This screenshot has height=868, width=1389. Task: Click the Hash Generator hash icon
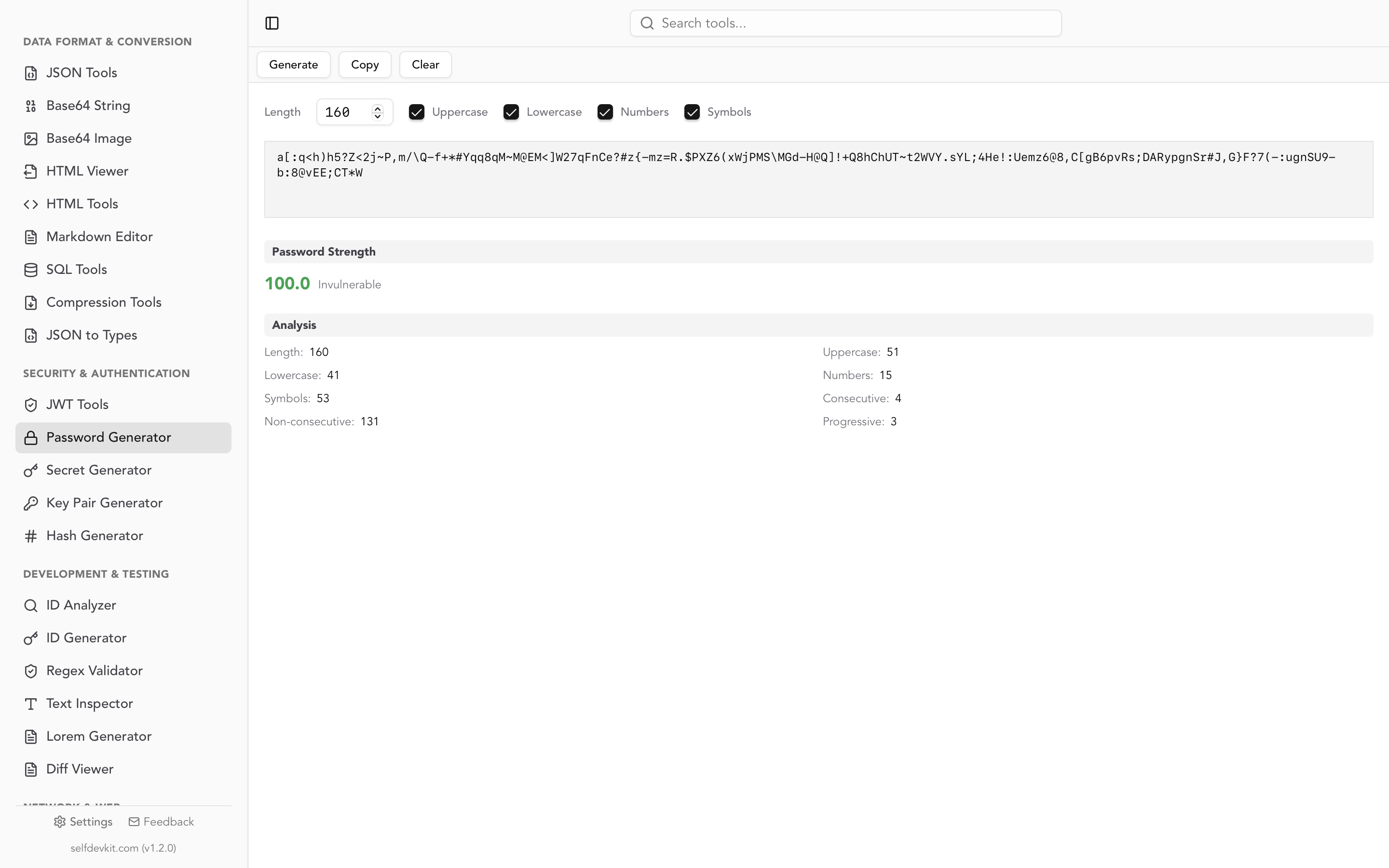31,536
